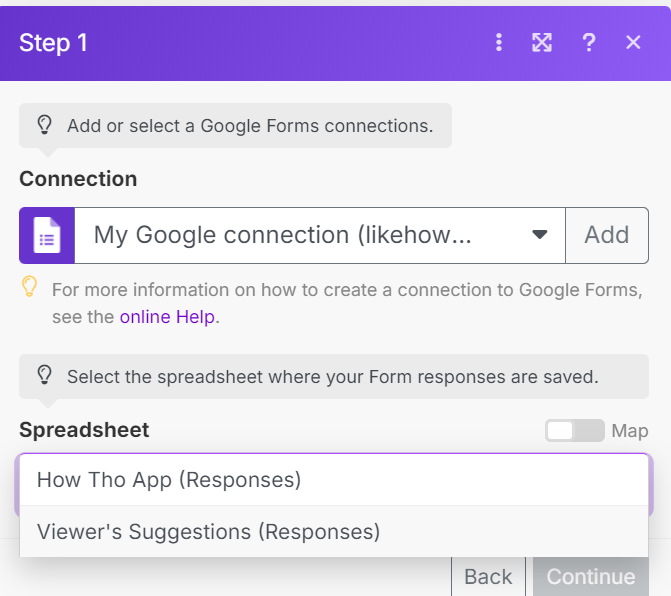The width and height of the screenshot is (671, 596).
Task: Select How Tho App (Responses) option
Action: pyautogui.click(x=334, y=480)
